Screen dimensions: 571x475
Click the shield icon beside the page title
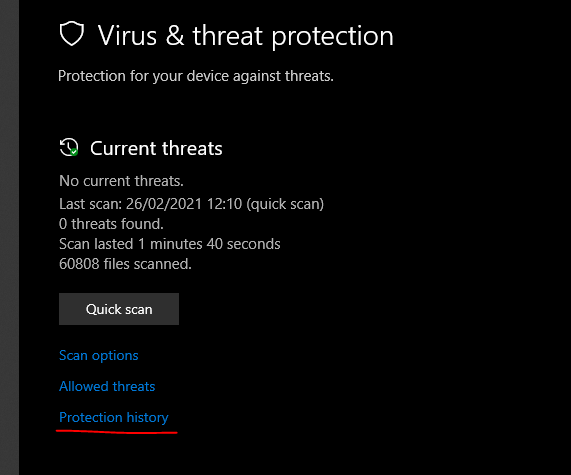pyautogui.click(x=72, y=34)
